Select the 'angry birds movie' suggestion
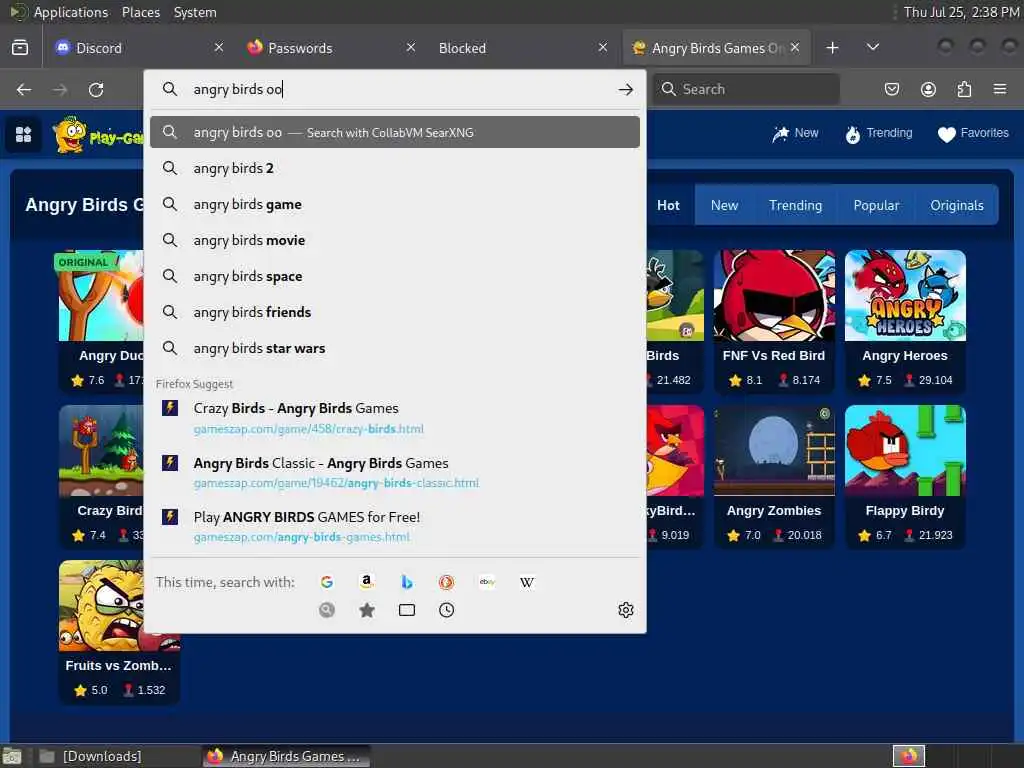 point(394,240)
